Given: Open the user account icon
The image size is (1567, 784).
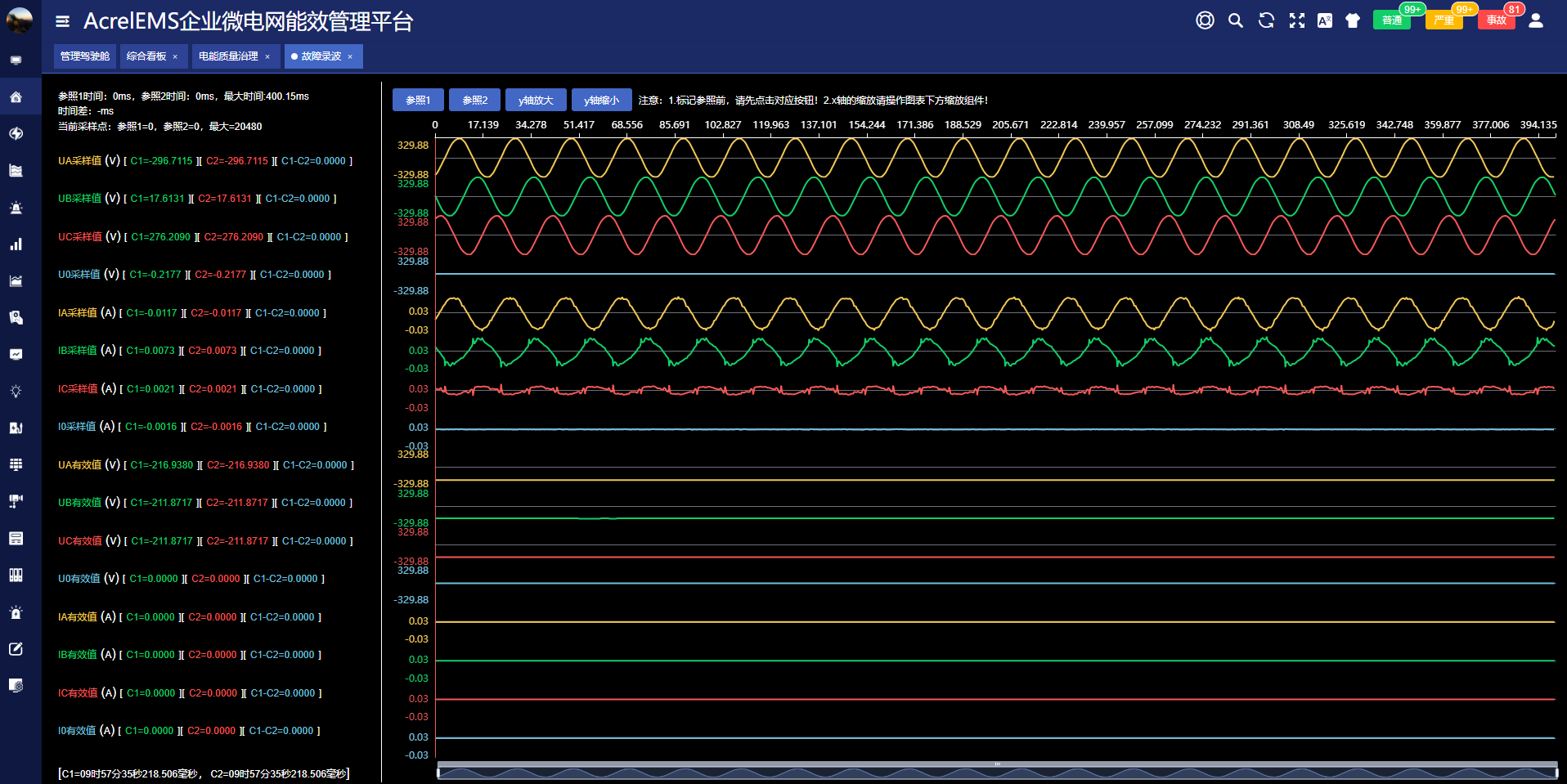Looking at the screenshot, I should pyautogui.click(x=1535, y=20).
